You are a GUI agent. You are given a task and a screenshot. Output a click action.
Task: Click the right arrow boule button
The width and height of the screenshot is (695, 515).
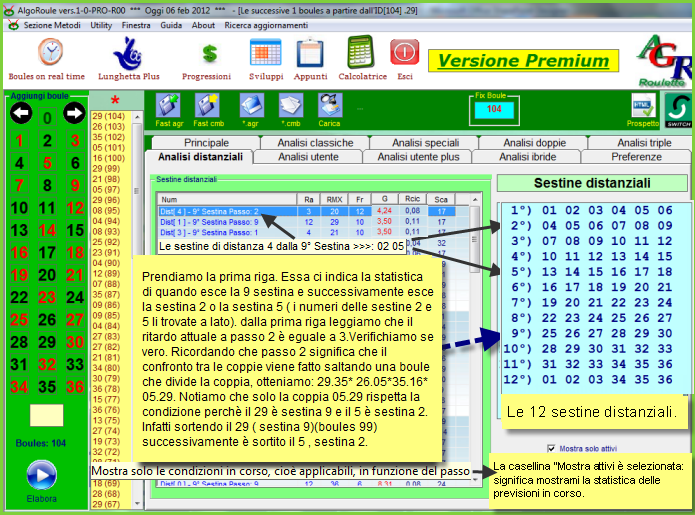click(74, 113)
